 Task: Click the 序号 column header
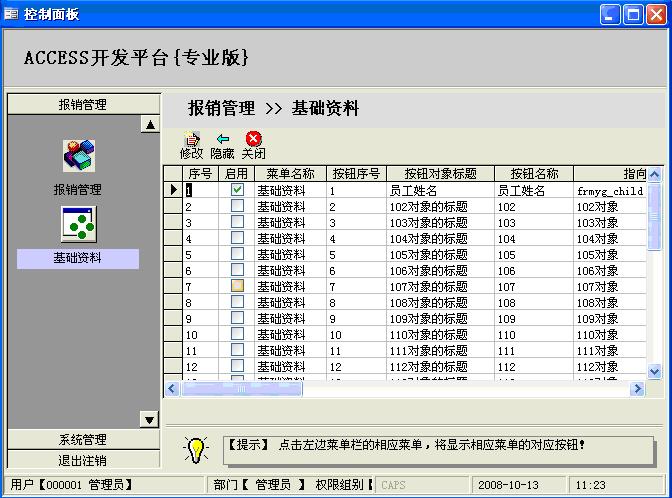(x=200, y=174)
